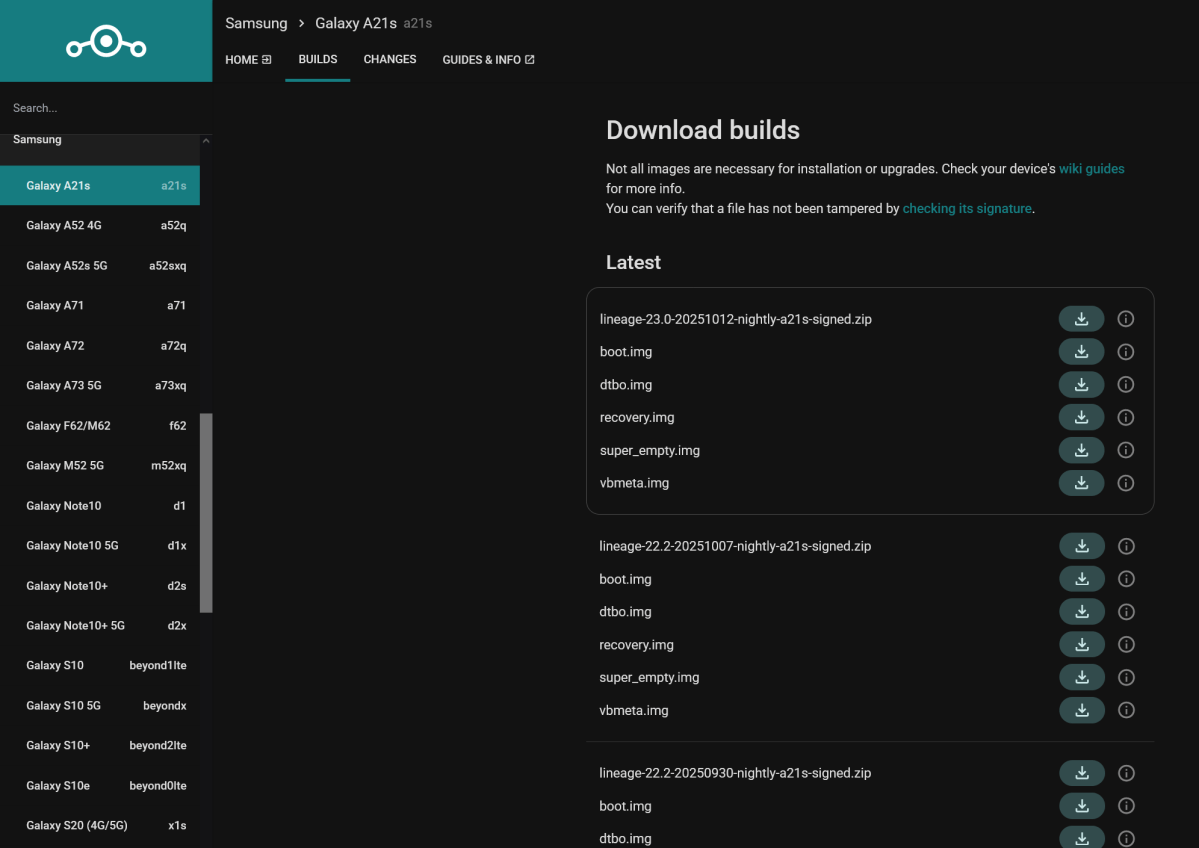Download vbmeta.img from the 20251007 build
This screenshot has height=848, width=1199.
coord(1081,710)
